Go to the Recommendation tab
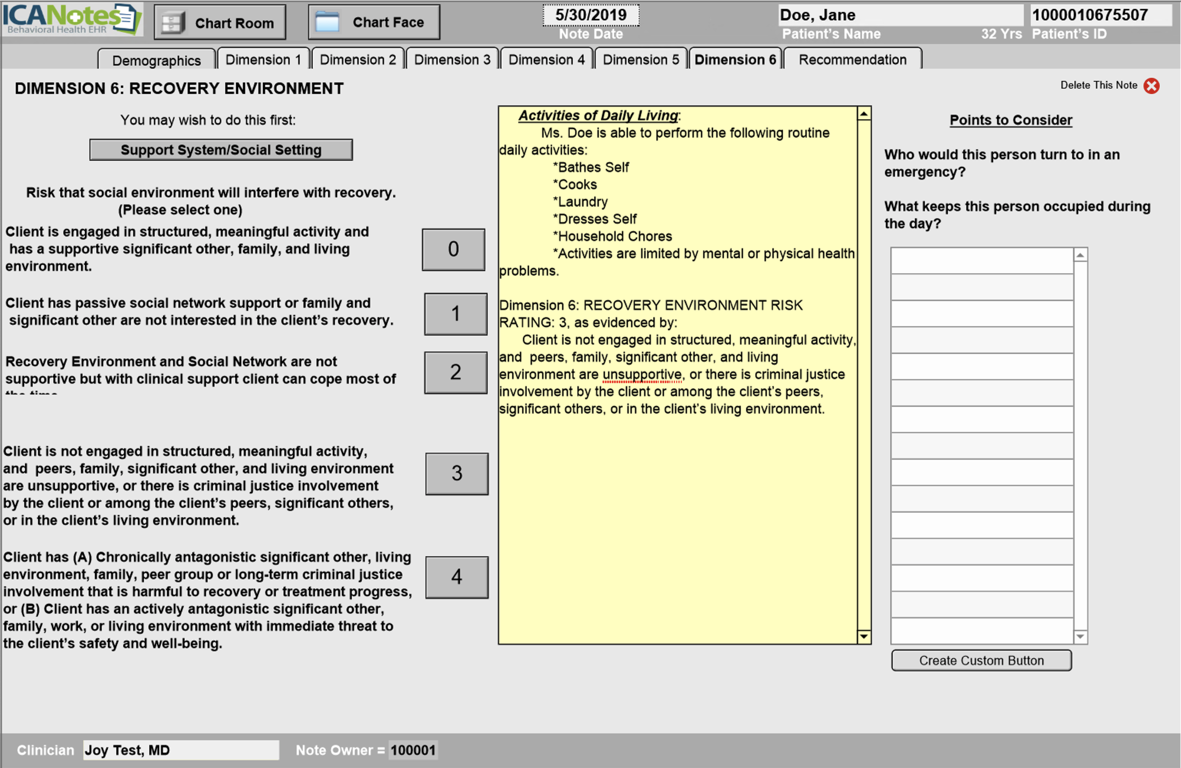 click(x=852, y=60)
